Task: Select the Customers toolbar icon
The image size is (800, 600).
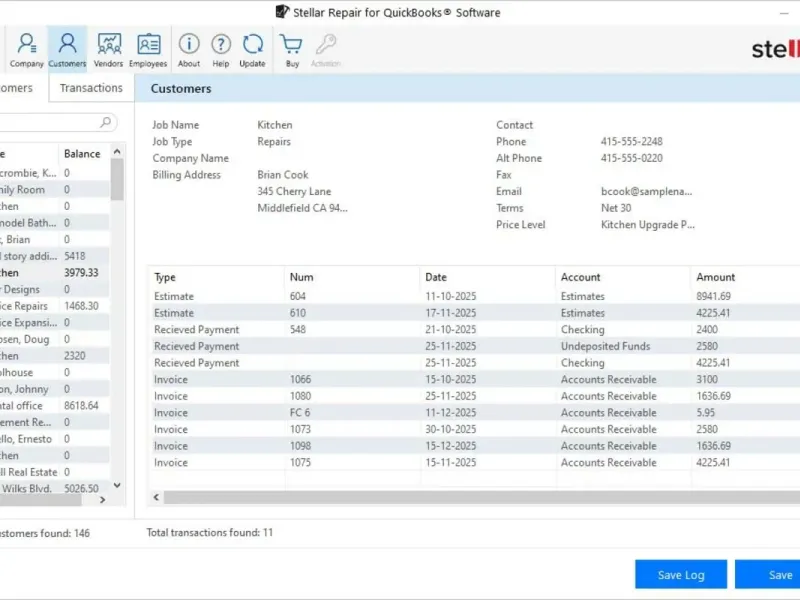Action: point(67,49)
